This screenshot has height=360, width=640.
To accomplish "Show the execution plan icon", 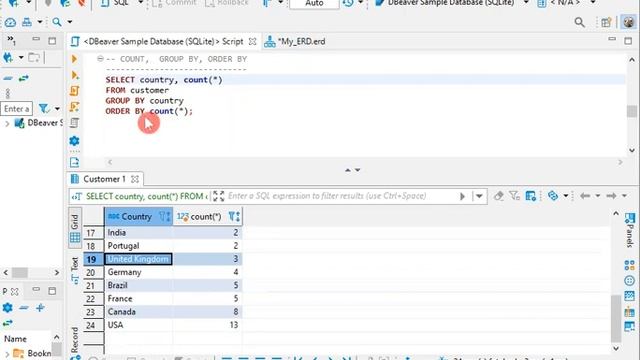I will pos(74,123).
